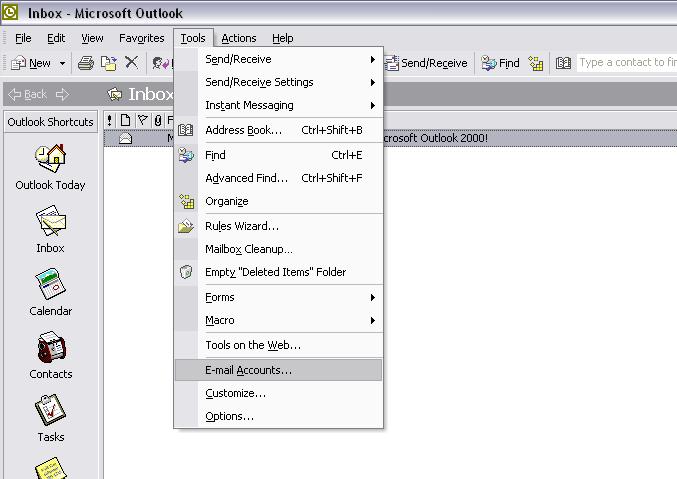Click the contact search input field
This screenshot has width=677, height=479.
coord(627,63)
